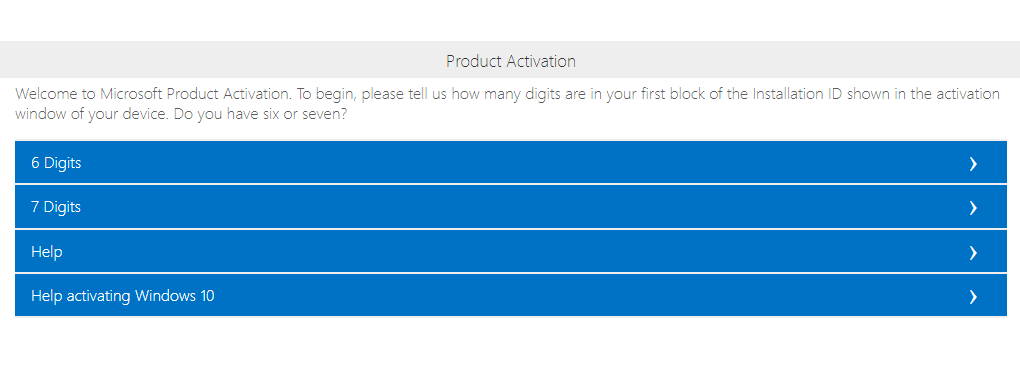Choose the 7 Digits option
The image size is (1020, 370).
pyautogui.click(x=511, y=207)
